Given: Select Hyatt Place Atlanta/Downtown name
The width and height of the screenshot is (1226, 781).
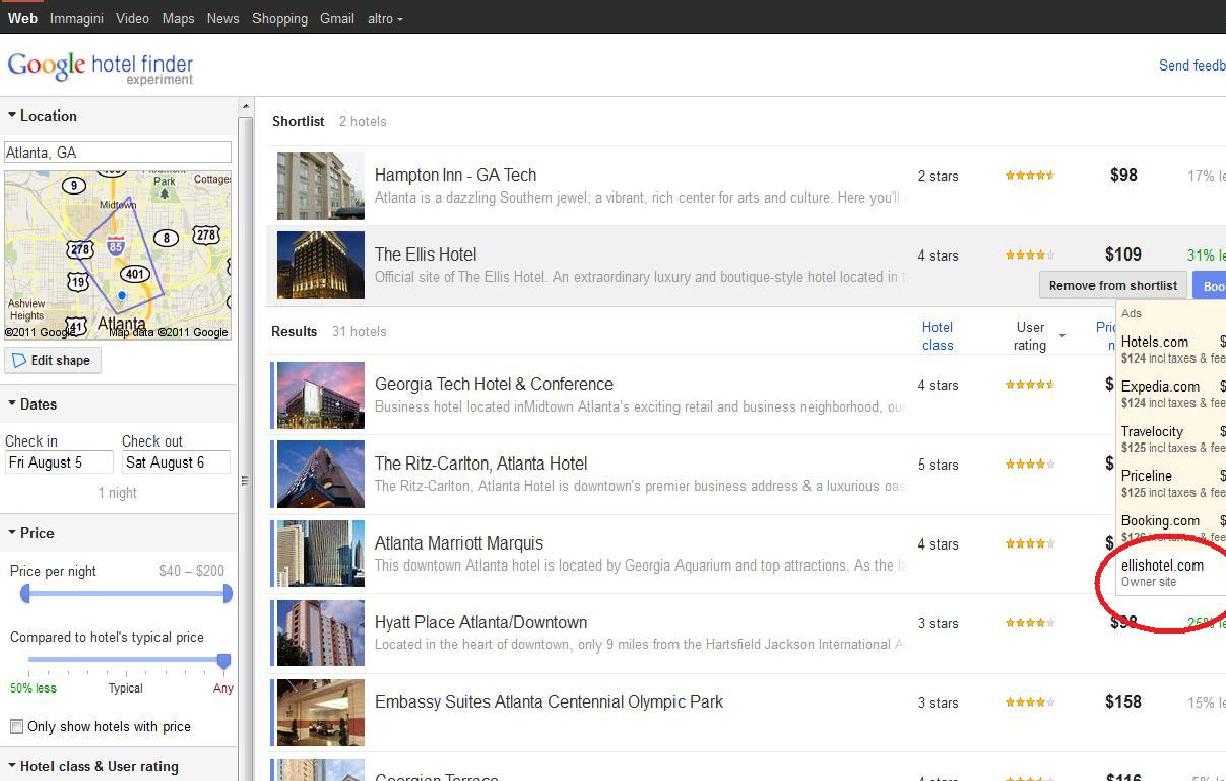Looking at the screenshot, I should point(481,623).
